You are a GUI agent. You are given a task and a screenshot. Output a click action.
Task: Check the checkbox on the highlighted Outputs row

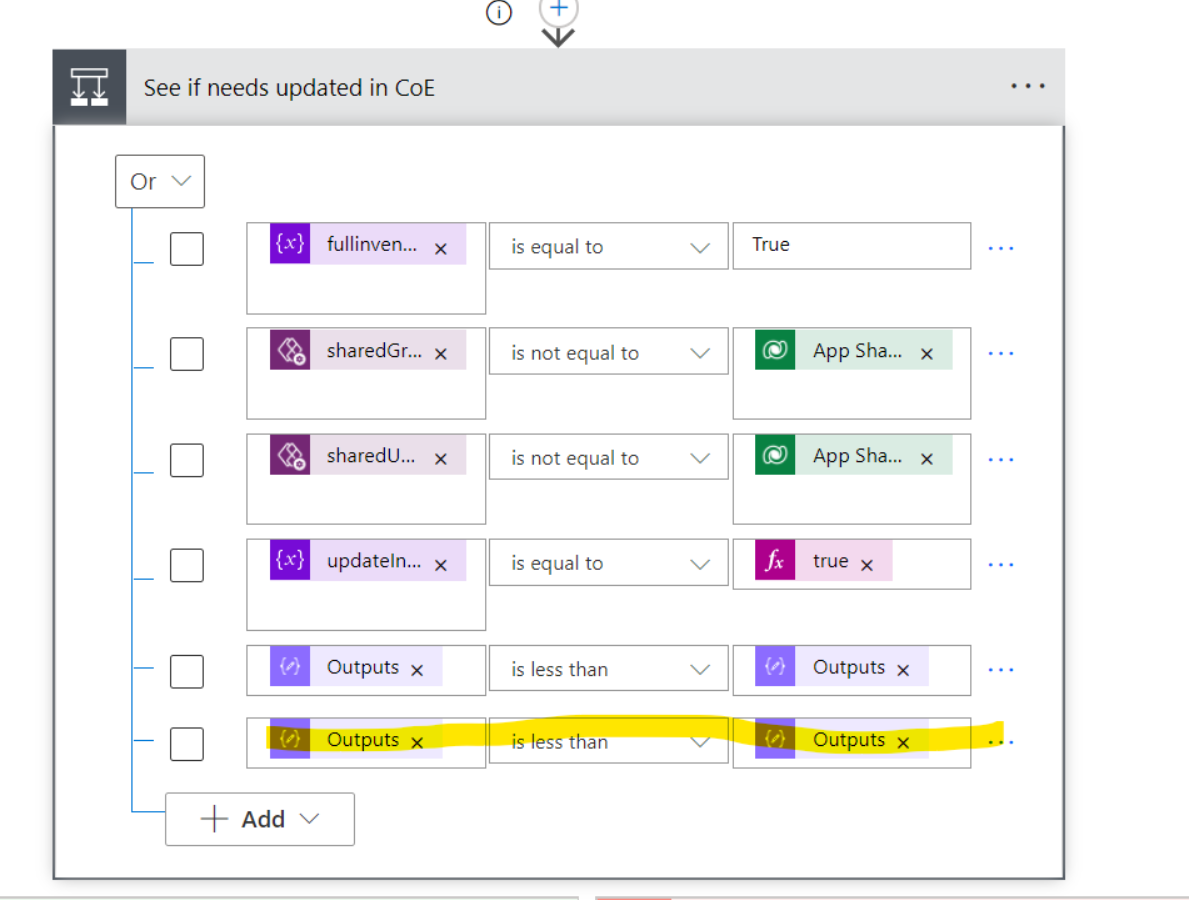pyautogui.click(x=187, y=744)
